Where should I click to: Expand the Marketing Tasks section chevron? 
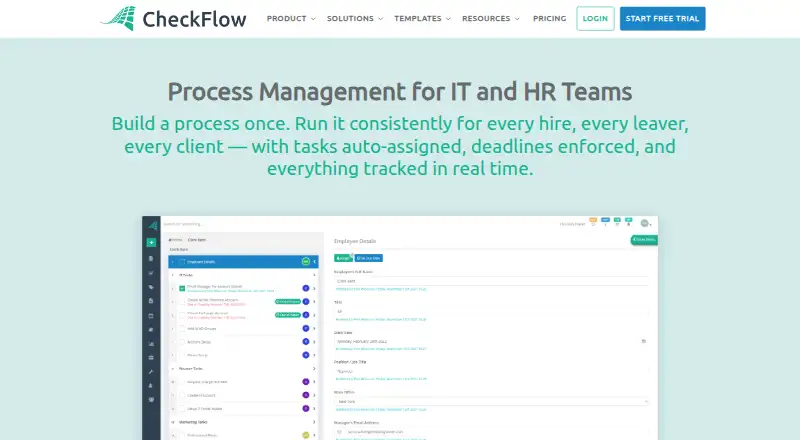click(314, 422)
